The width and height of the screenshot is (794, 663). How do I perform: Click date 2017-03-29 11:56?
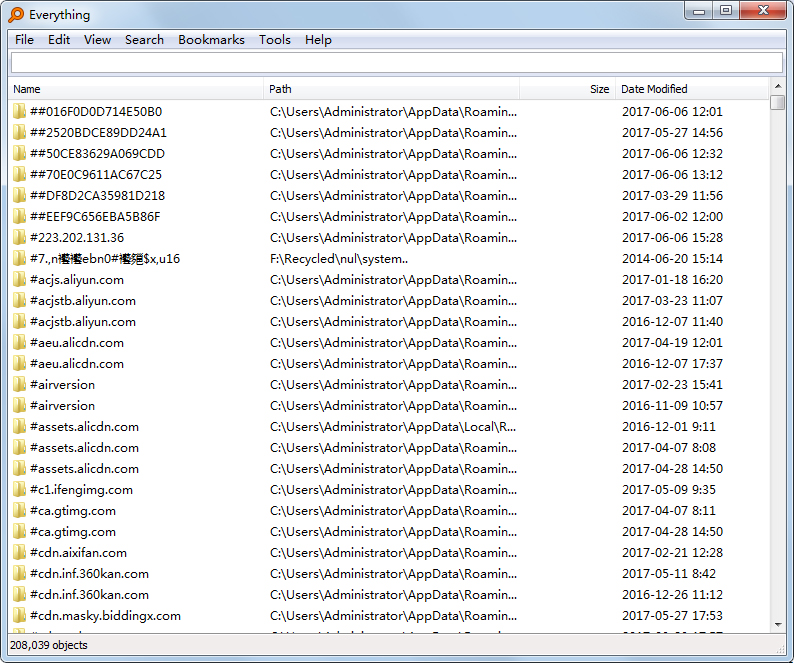[x=672, y=196]
